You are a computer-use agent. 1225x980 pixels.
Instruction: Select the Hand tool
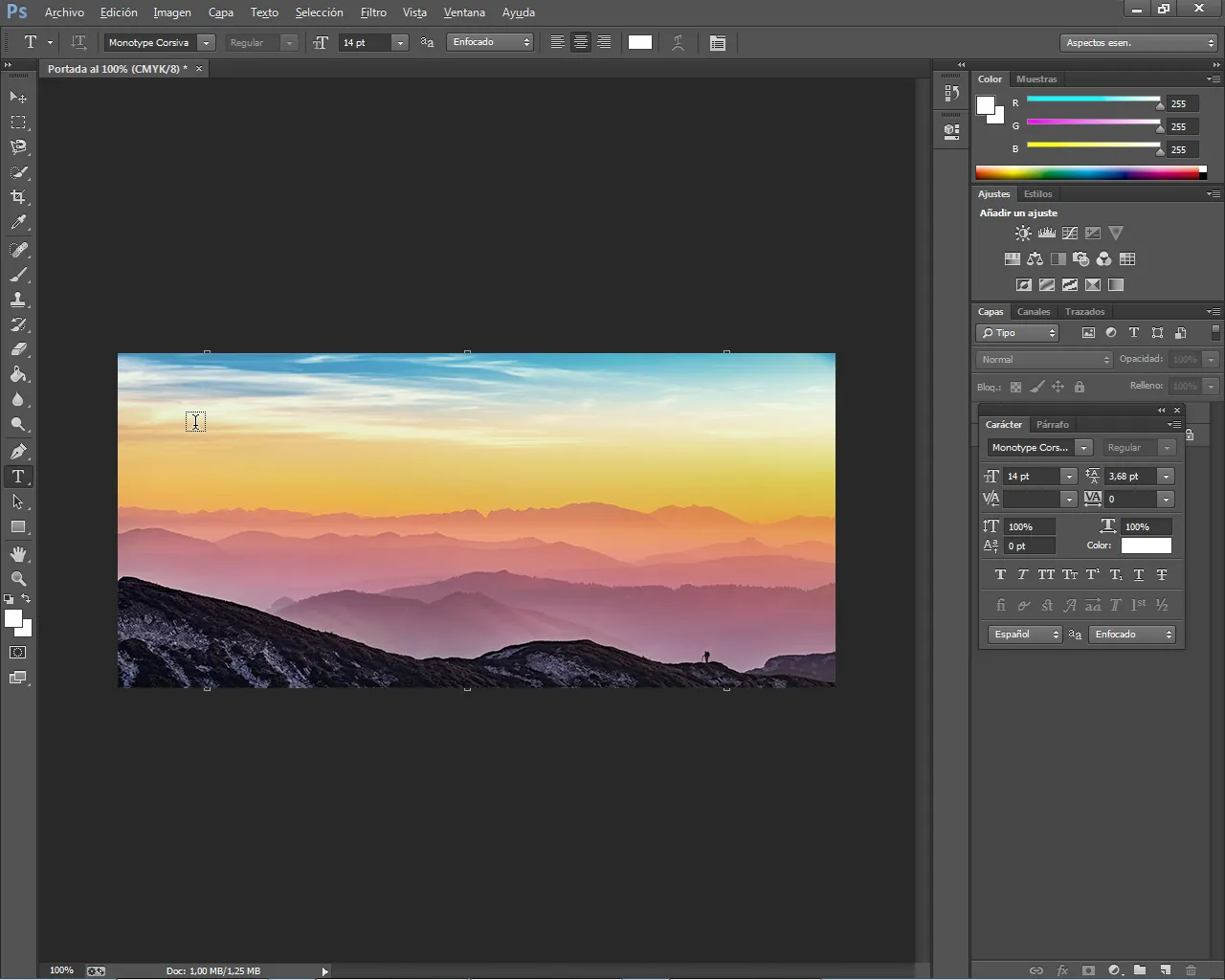point(18,554)
